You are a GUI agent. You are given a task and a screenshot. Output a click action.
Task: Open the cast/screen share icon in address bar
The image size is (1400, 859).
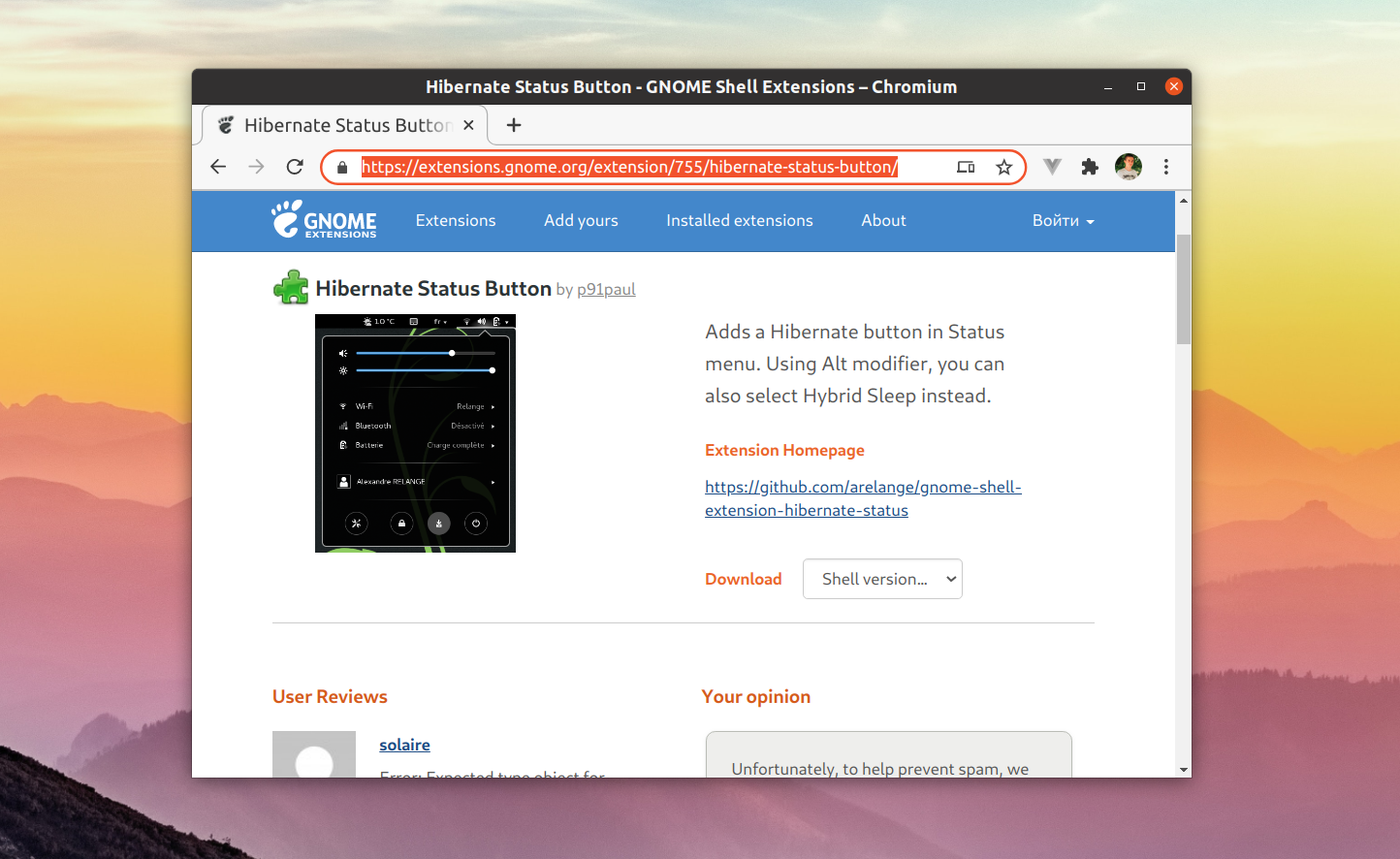(966, 167)
